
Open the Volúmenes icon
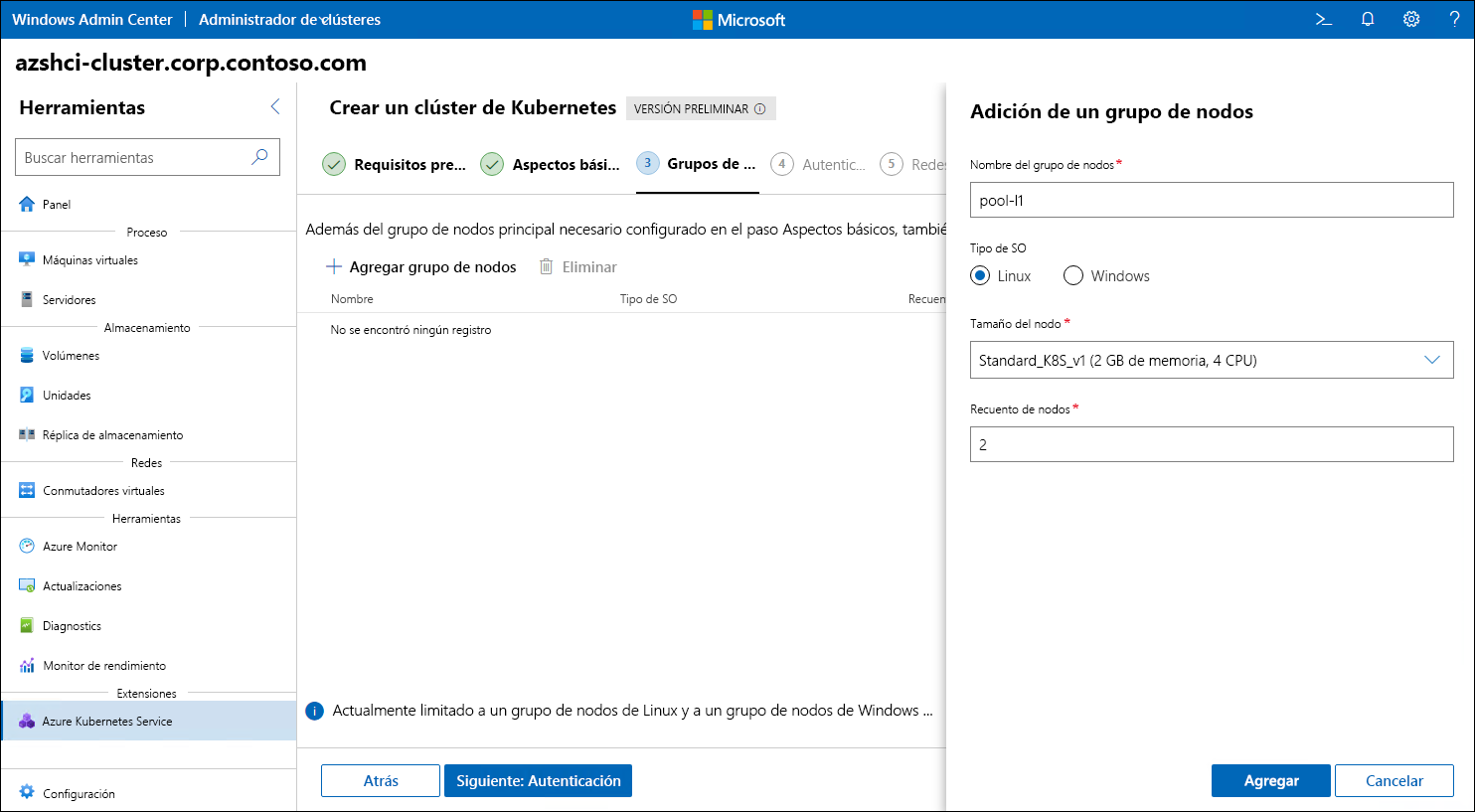click(27, 355)
